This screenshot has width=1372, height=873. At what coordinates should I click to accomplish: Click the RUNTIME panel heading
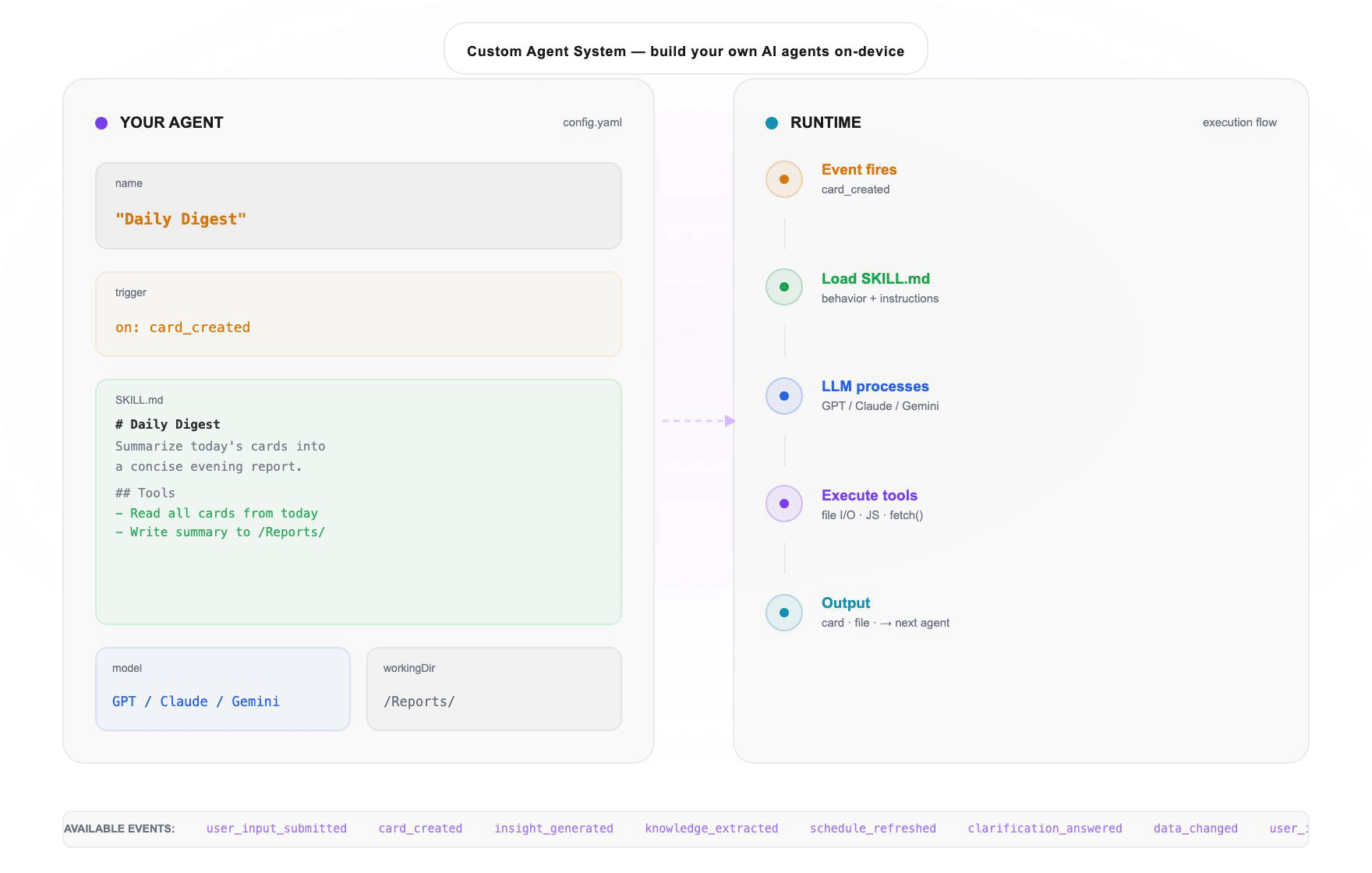(826, 122)
